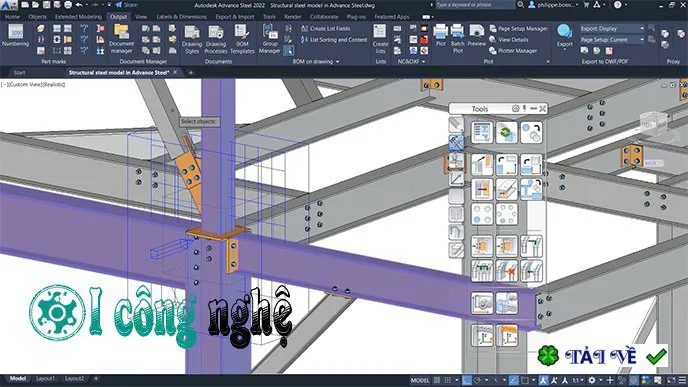Open Page Setup Manager
688x387 pixels.
point(518,29)
